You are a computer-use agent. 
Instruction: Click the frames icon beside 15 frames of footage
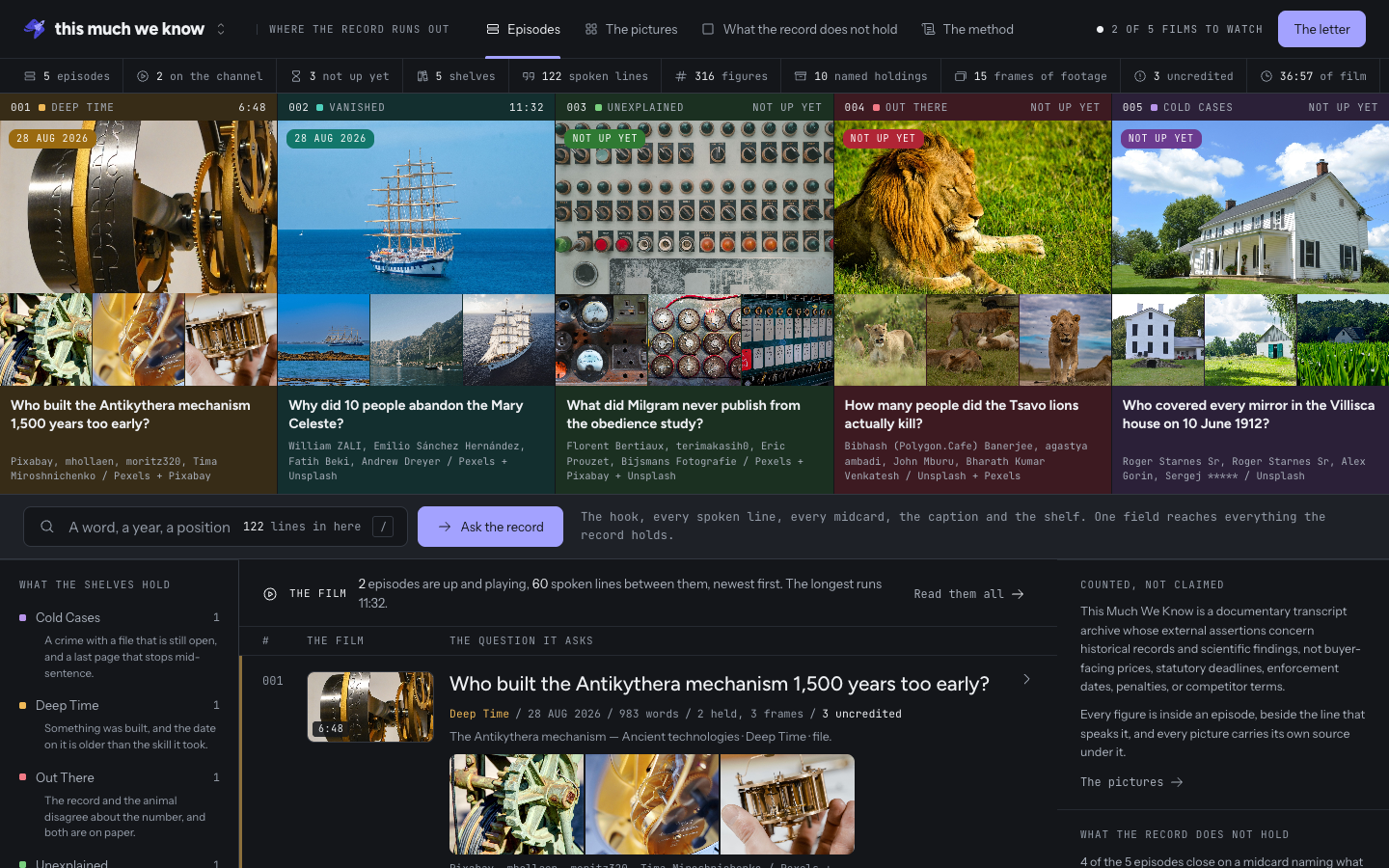point(961,76)
